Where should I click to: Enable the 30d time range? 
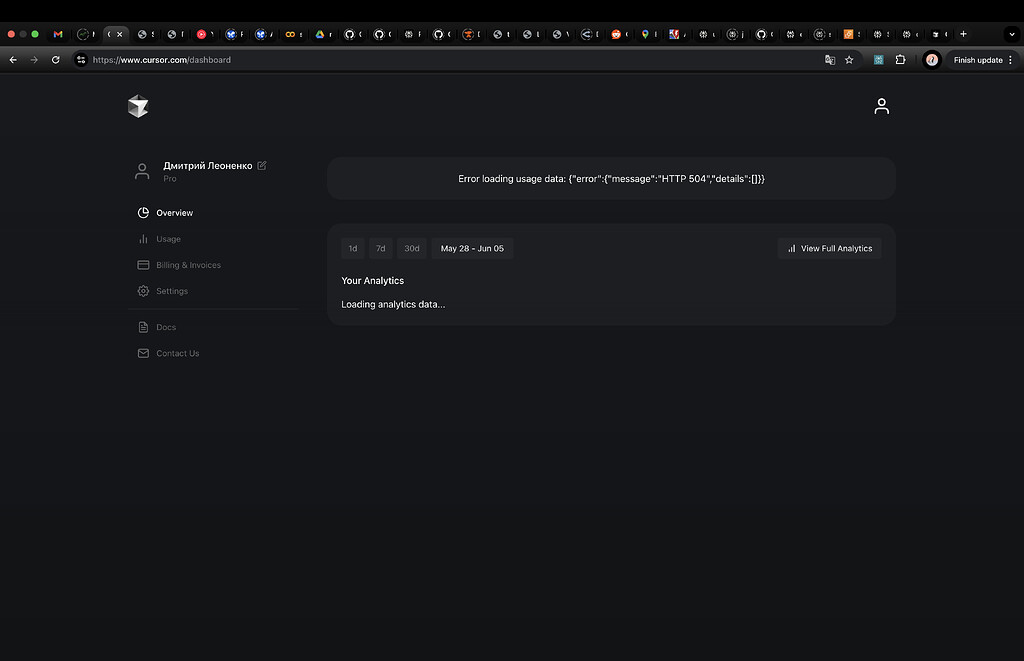pos(411,248)
